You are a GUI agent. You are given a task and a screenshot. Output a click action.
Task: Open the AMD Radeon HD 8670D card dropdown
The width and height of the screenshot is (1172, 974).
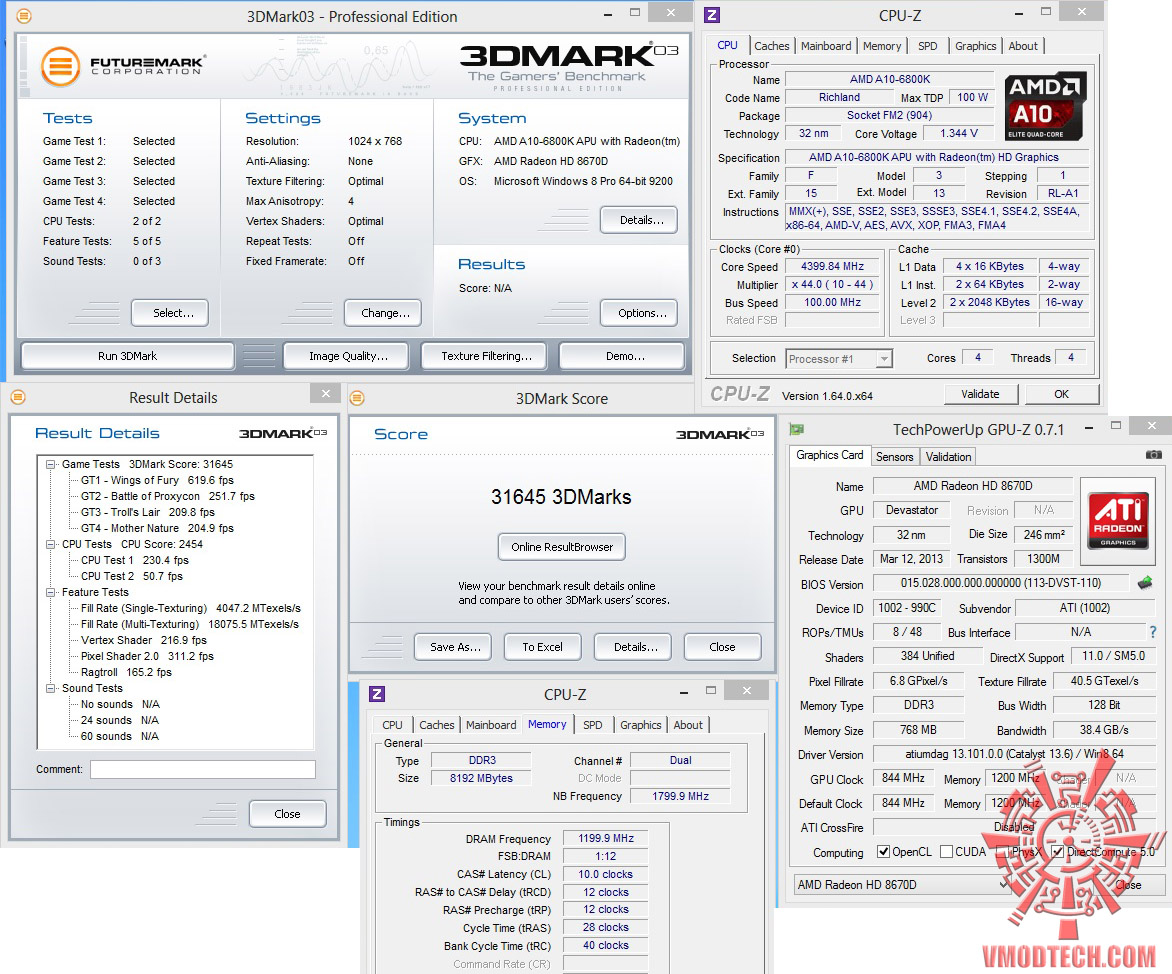(901, 884)
